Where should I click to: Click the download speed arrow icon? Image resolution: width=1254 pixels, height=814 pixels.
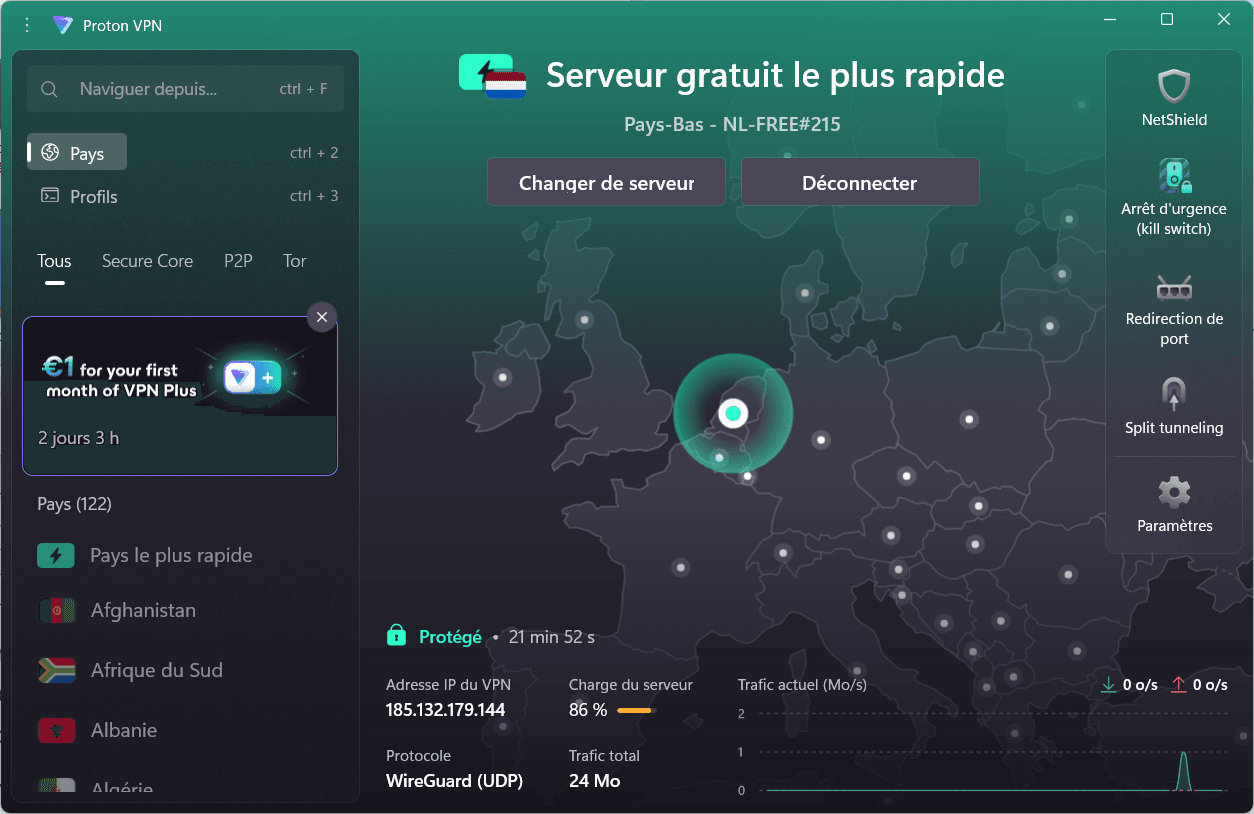tap(1108, 685)
